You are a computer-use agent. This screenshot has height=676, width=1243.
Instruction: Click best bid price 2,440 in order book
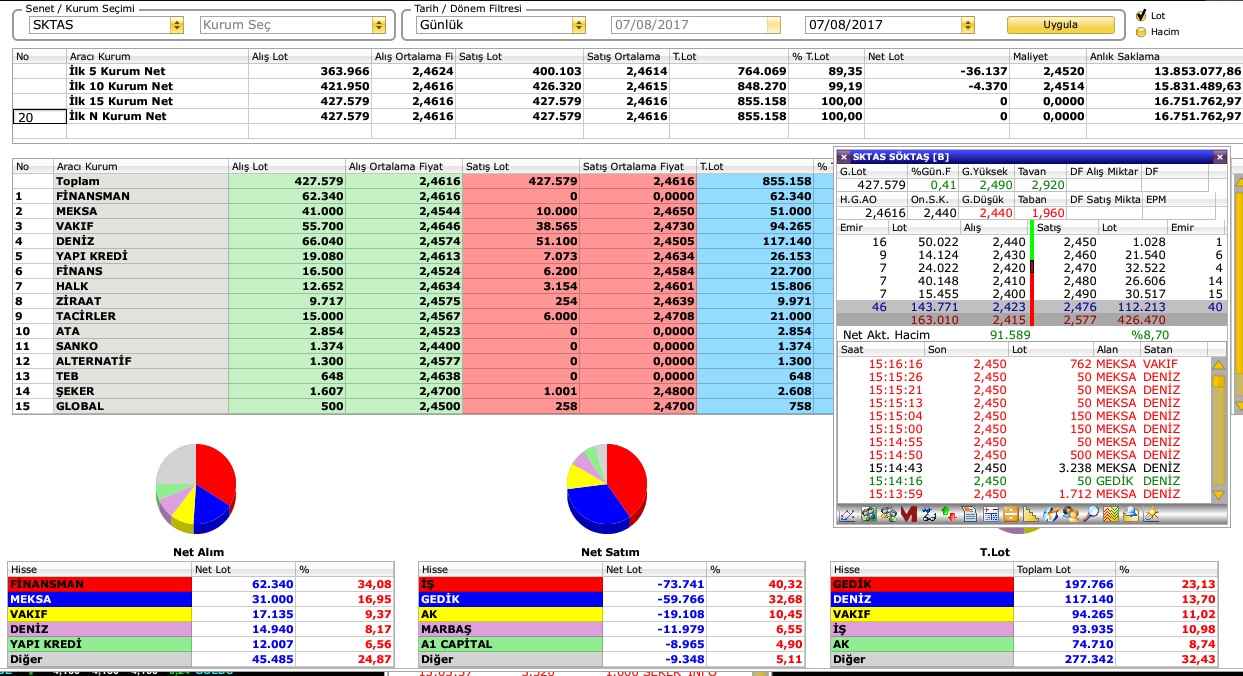[1008, 242]
